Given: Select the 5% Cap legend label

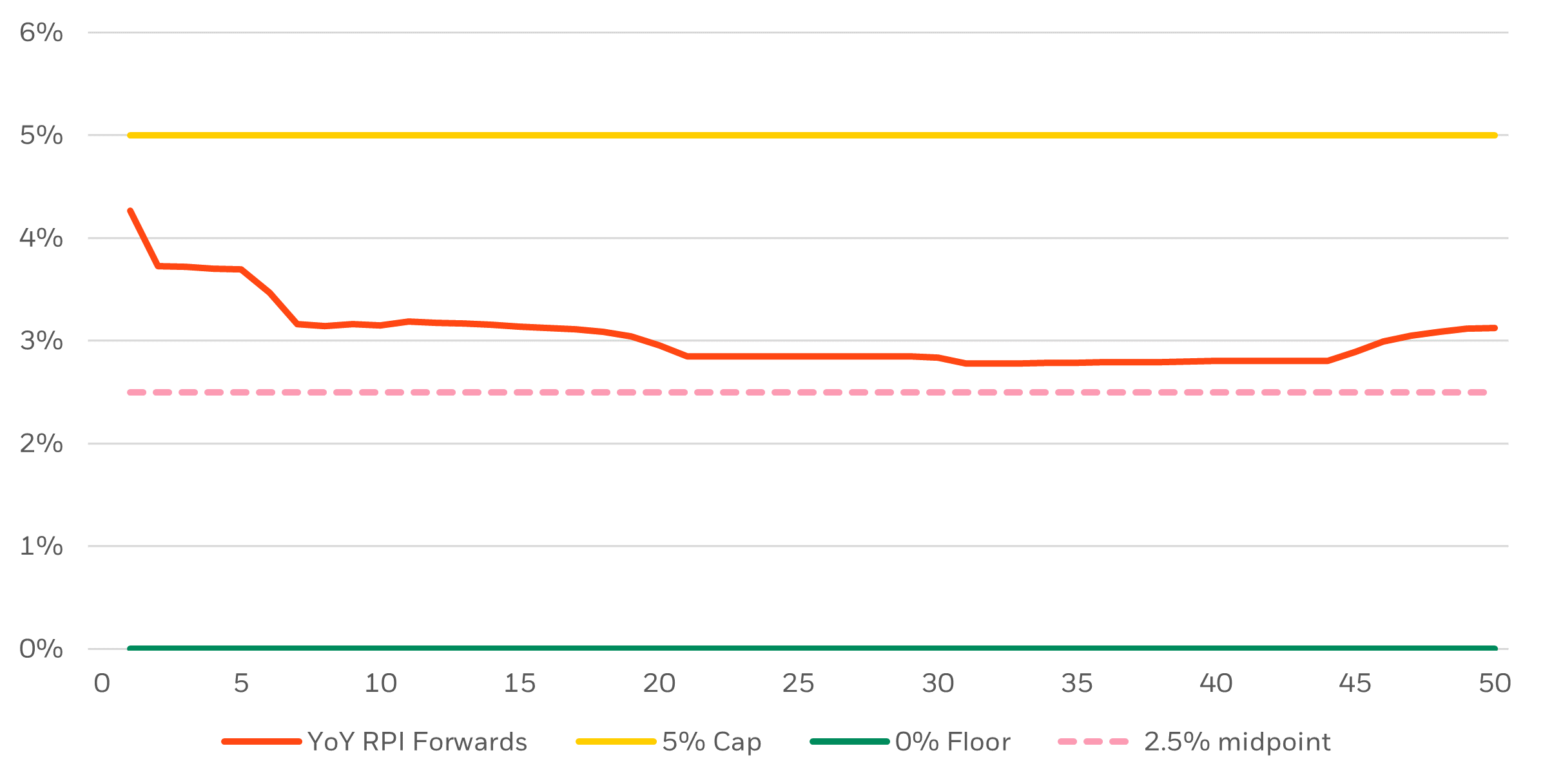Looking at the screenshot, I should pyautogui.click(x=712, y=742).
